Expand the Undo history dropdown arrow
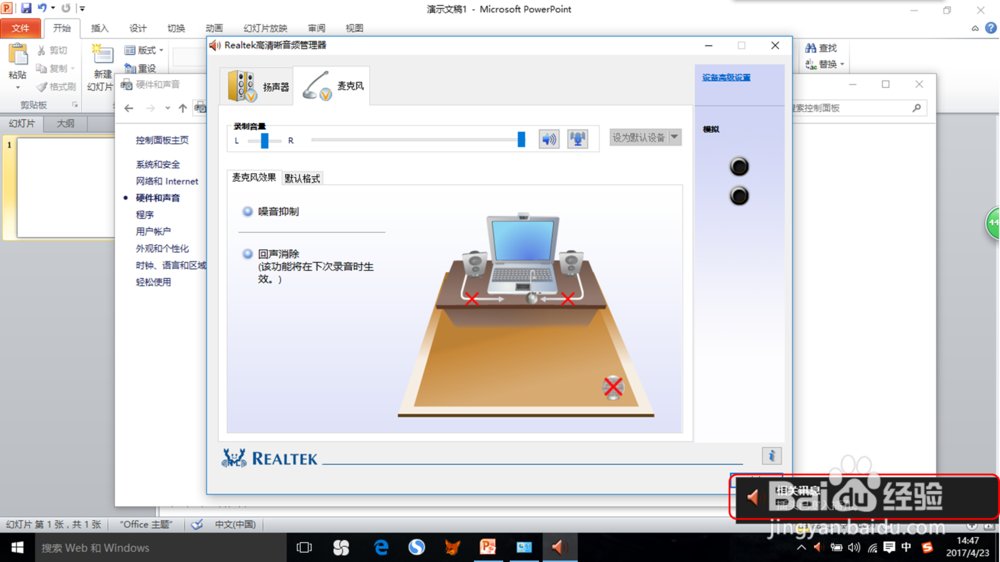Viewport: 1000px width, 562px height. click(52, 8)
